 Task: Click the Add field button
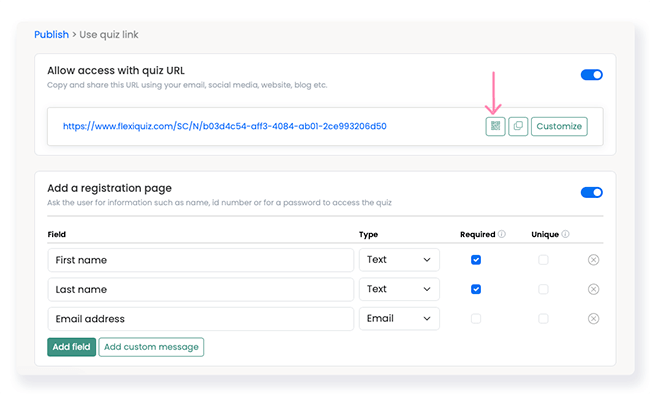point(71,347)
